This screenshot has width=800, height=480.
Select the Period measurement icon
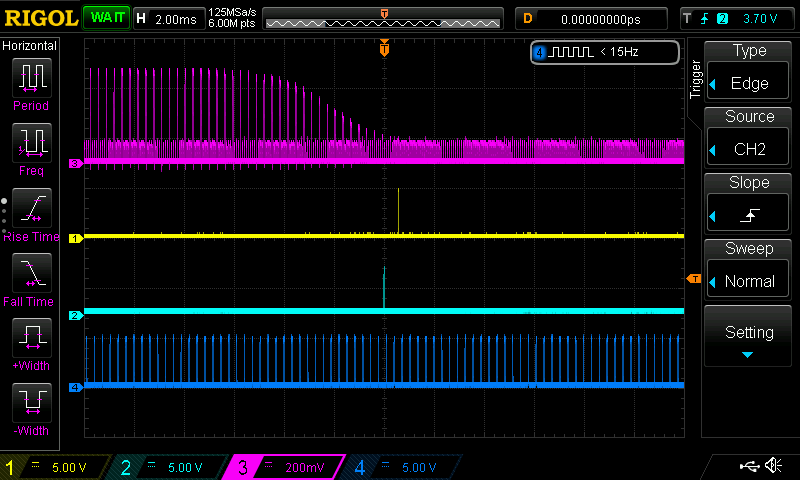30,78
